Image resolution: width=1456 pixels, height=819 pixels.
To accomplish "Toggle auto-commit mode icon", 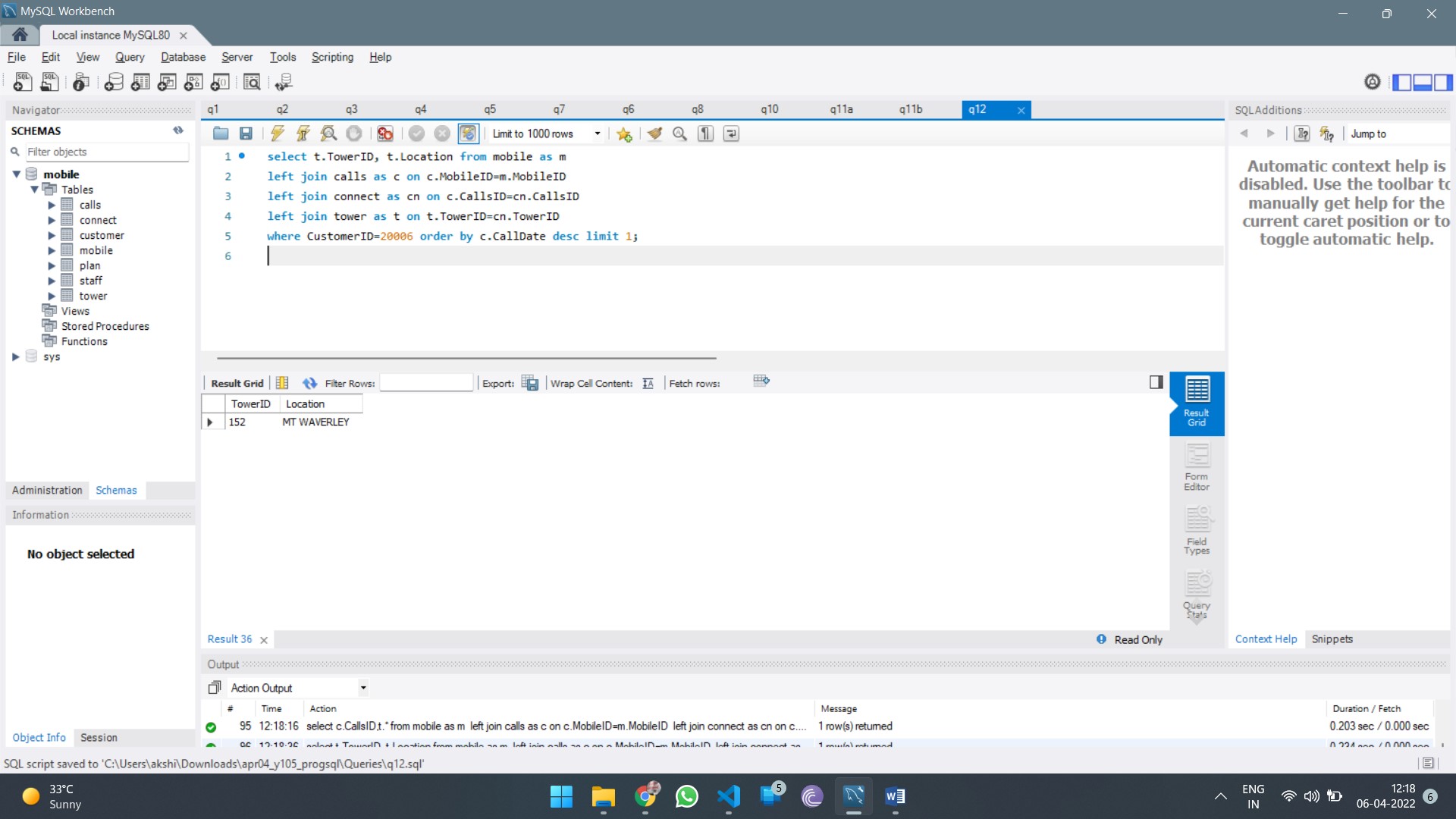I will pyautogui.click(x=469, y=133).
